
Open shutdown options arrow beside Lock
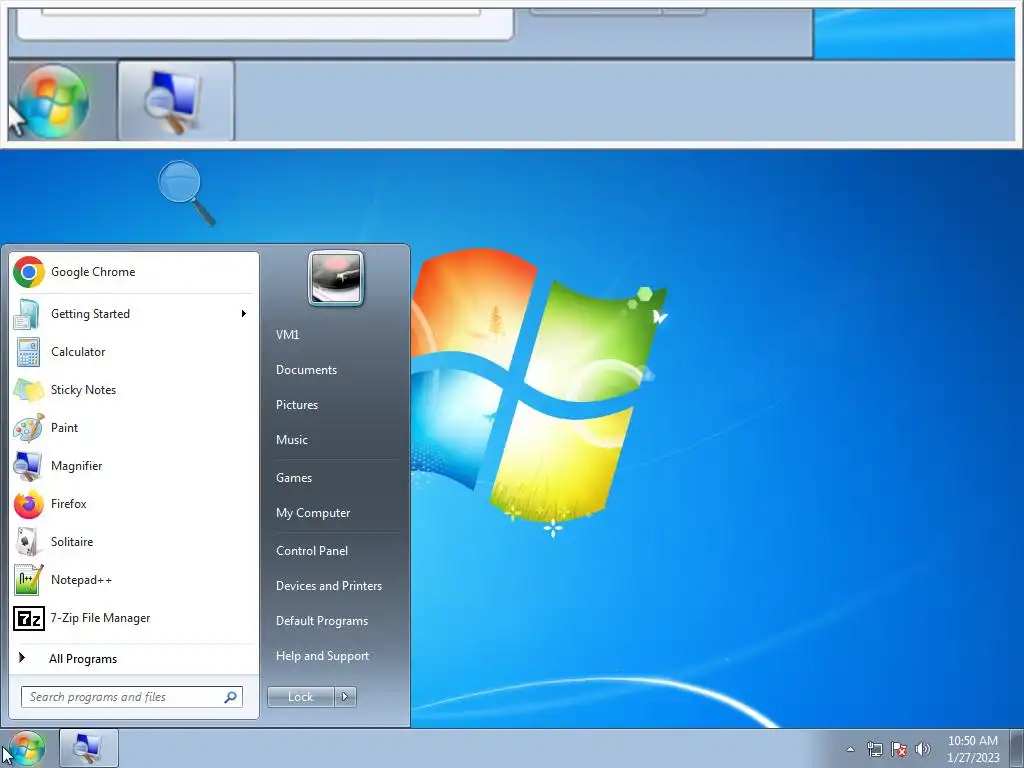coord(345,697)
